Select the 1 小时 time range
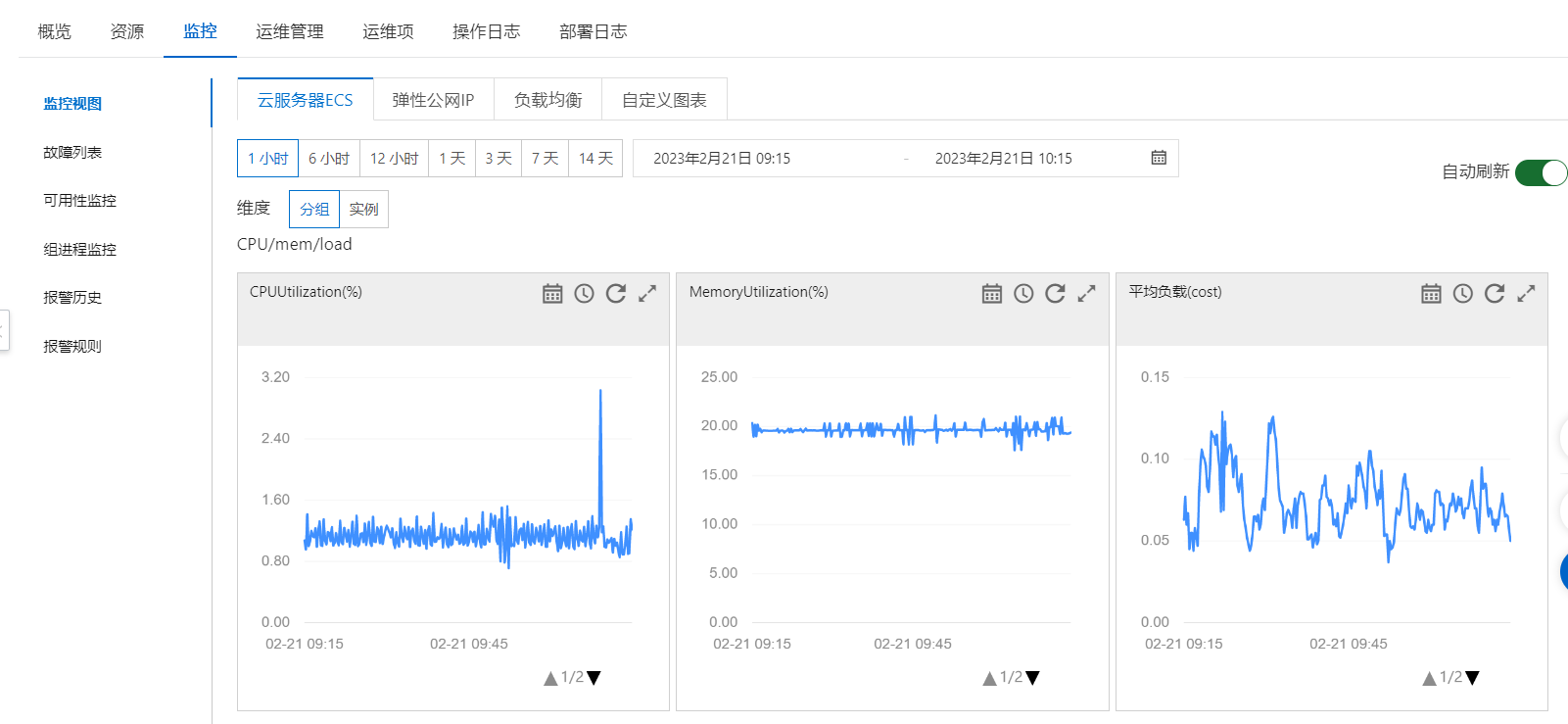This screenshot has height=724, width=1568. pos(267,158)
